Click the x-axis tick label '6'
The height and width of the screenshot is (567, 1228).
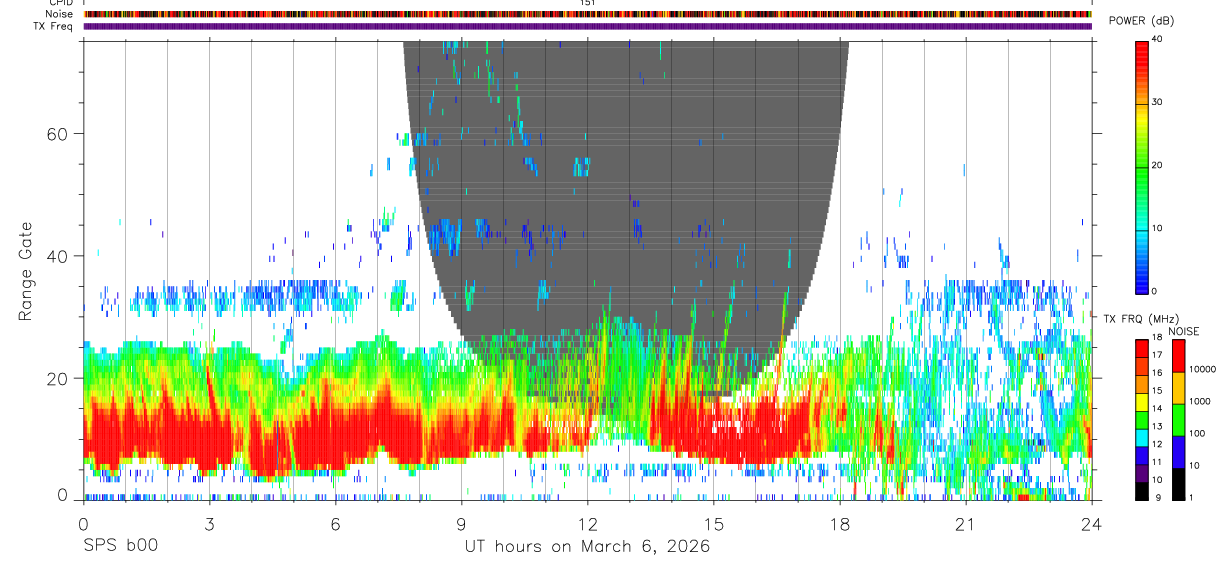point(335,524)
